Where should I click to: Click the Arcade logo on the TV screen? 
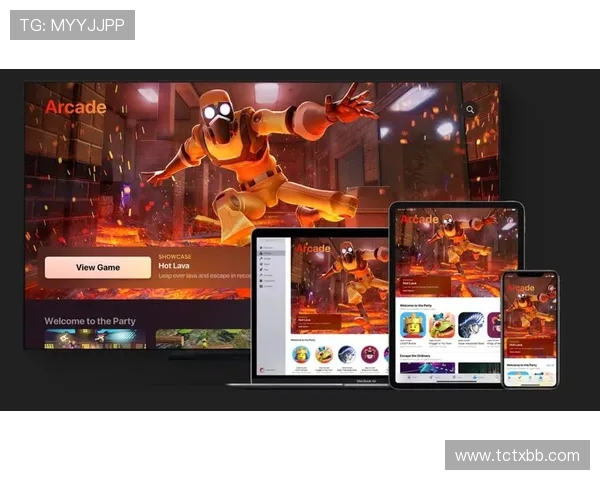[x=75, y=107]
